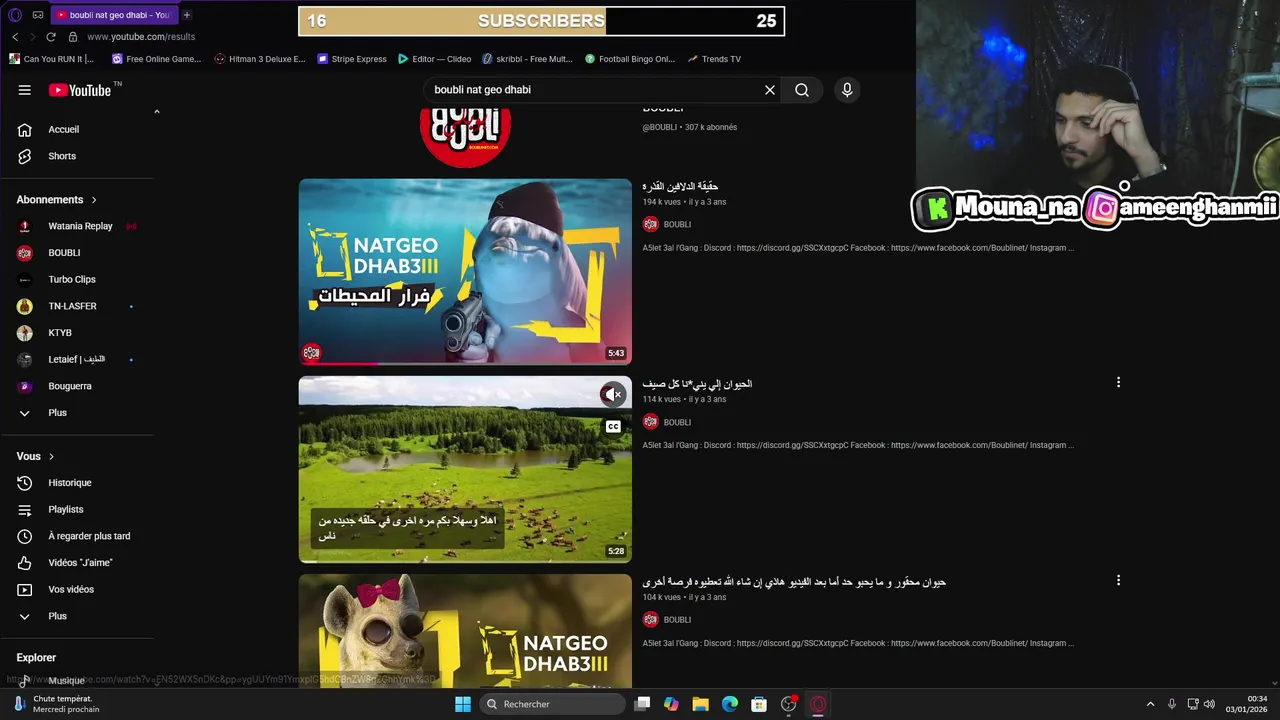The height and width of the screenshot is (720, 1280).
Task: Open 'Can You RUN It' bookmark
Action: tap(51, 59)
